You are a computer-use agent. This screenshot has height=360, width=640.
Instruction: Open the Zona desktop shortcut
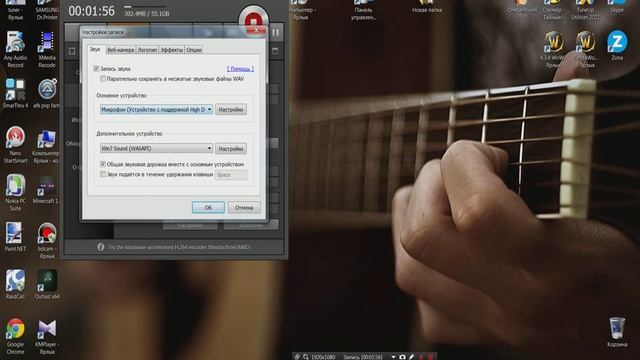click(617, 45)
